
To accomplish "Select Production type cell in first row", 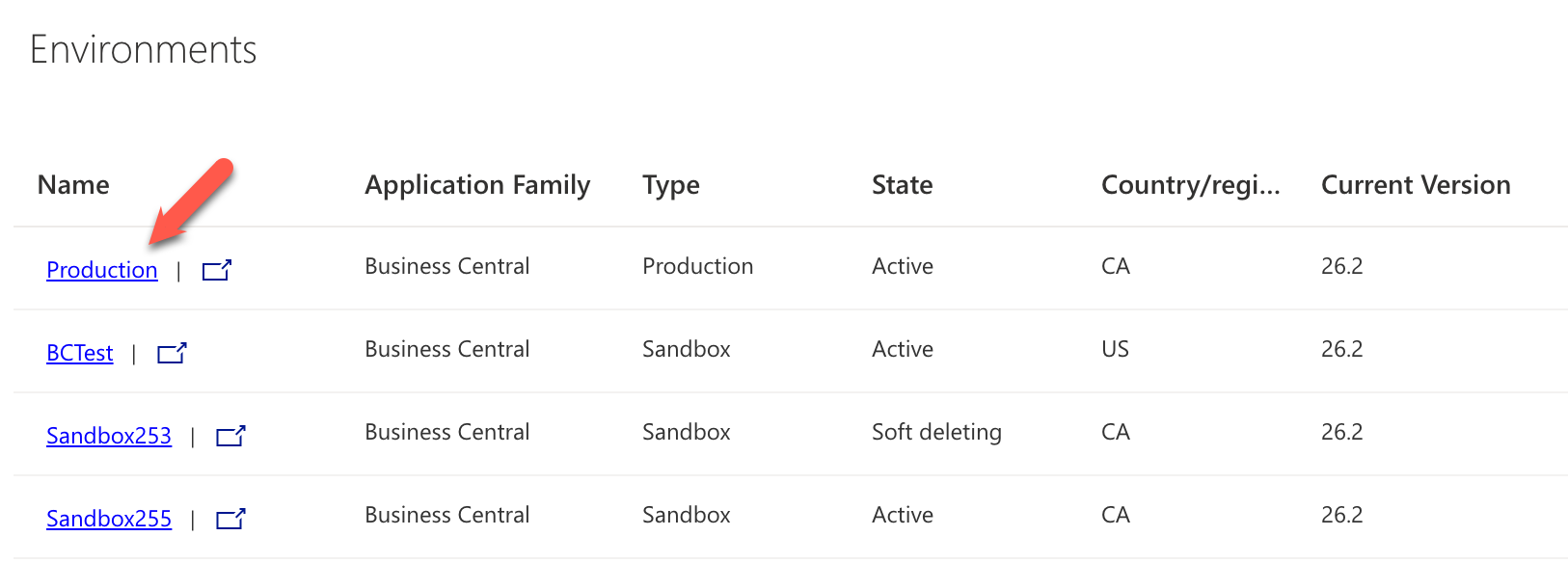I will (x=698, y=266).
